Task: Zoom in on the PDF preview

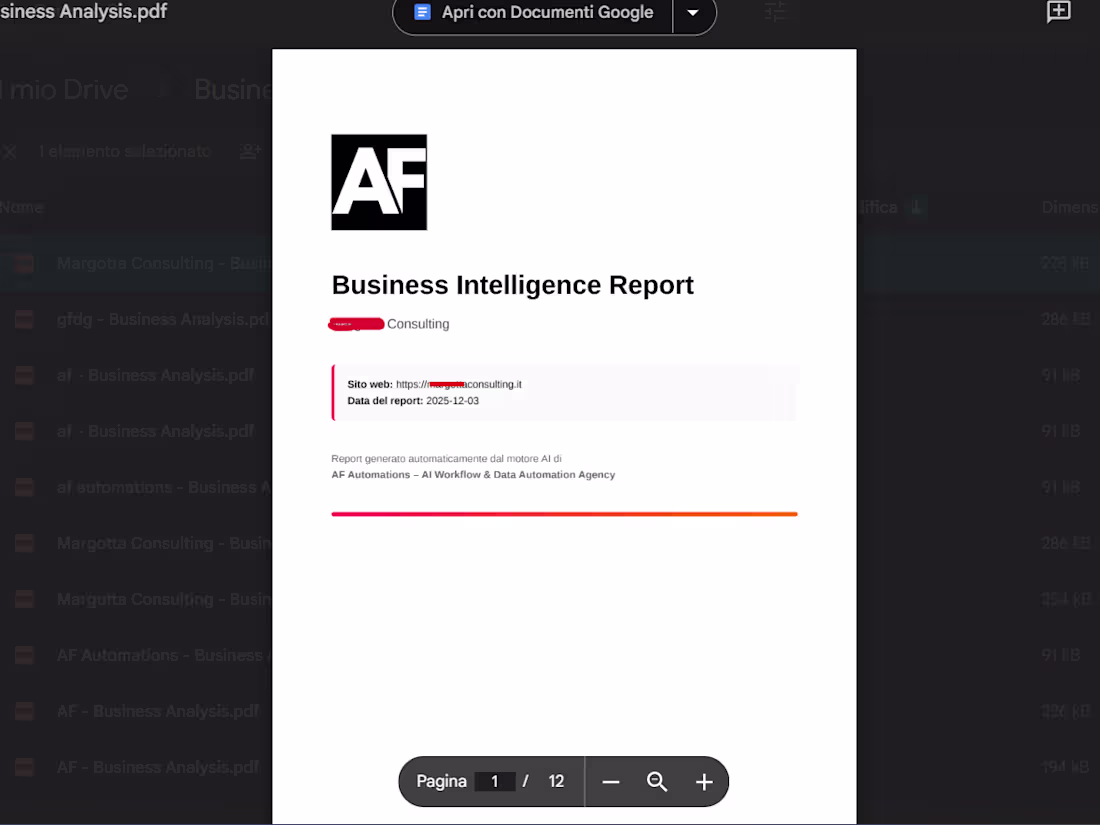Action: pyautogui.click(x=703, y=781)
